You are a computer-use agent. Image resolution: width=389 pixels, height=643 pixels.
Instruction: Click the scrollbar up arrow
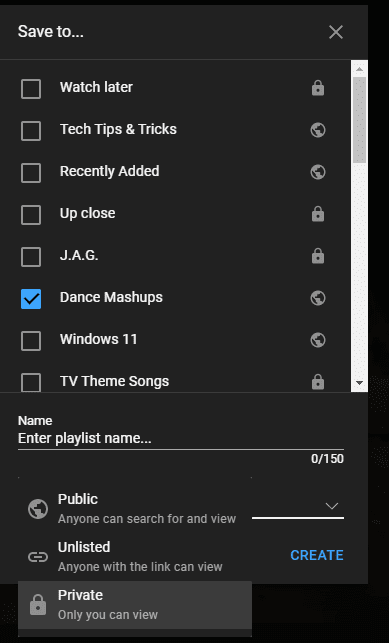tap(359, 69)
